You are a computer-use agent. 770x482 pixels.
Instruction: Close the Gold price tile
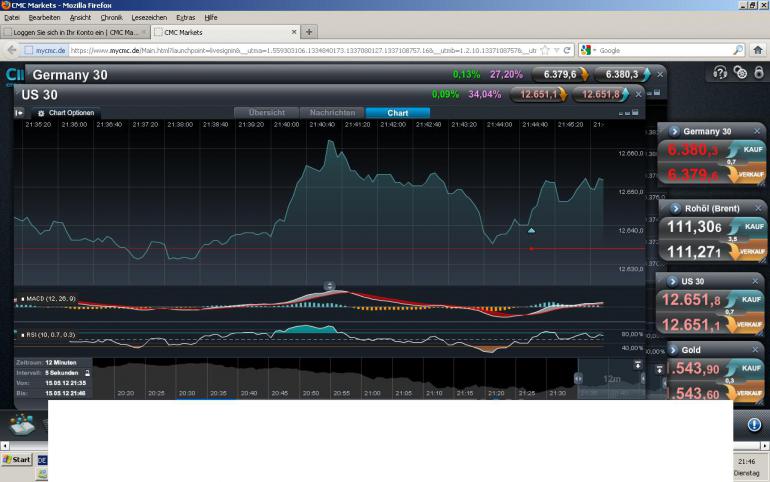point(755,349)
